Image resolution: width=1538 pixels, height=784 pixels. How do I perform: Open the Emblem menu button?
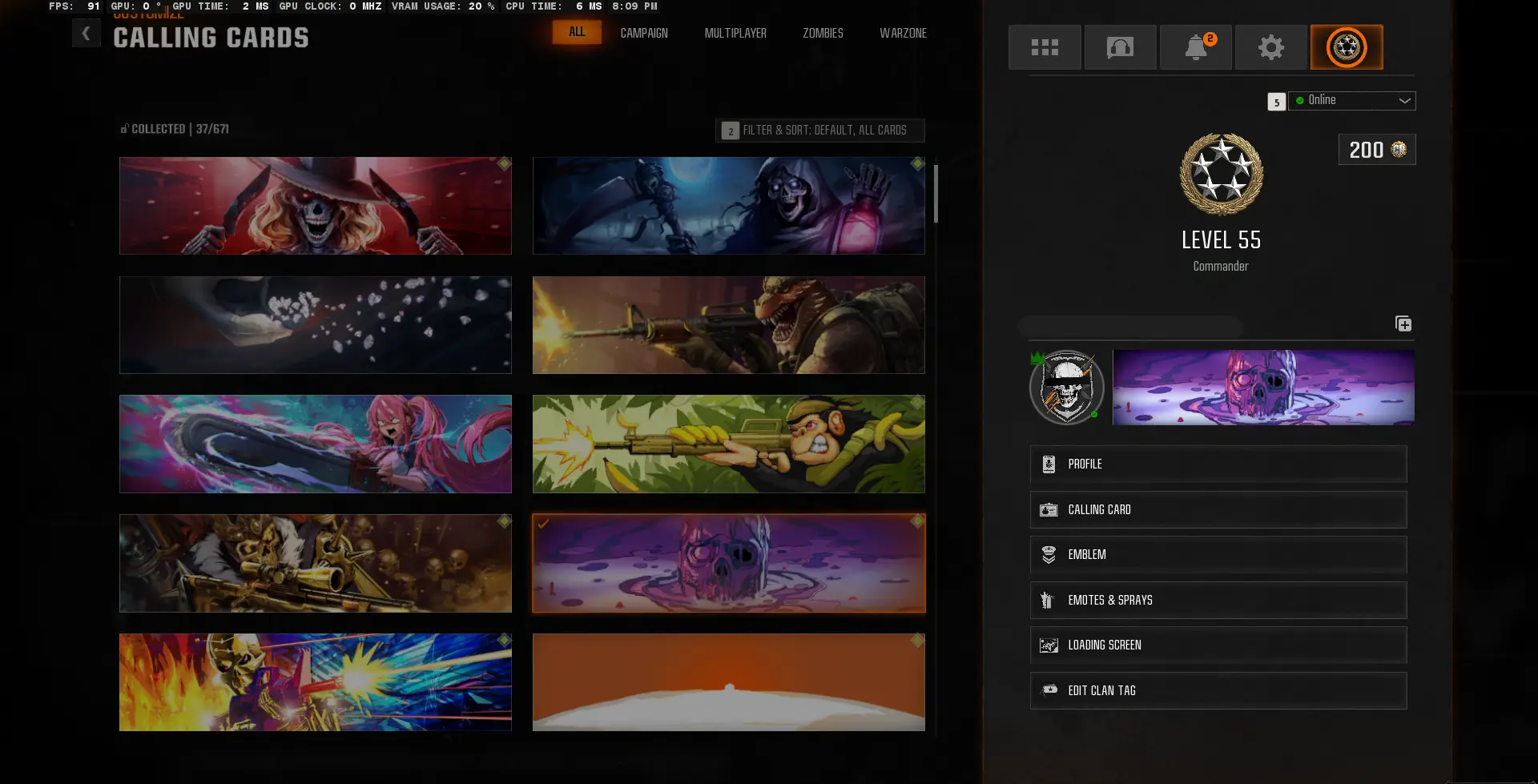point(1218,554)
